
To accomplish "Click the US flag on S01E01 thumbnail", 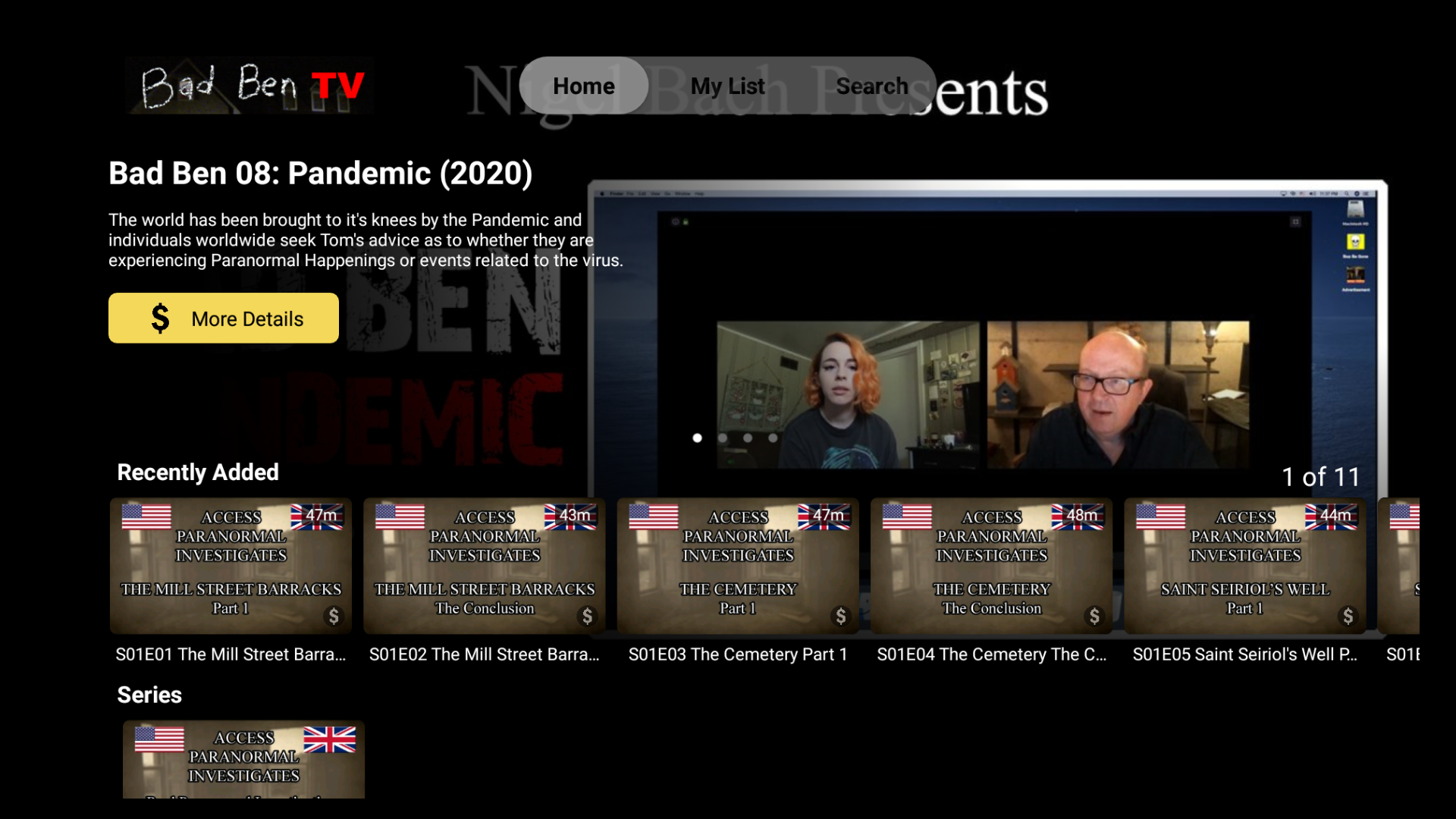I will [146, 517].
